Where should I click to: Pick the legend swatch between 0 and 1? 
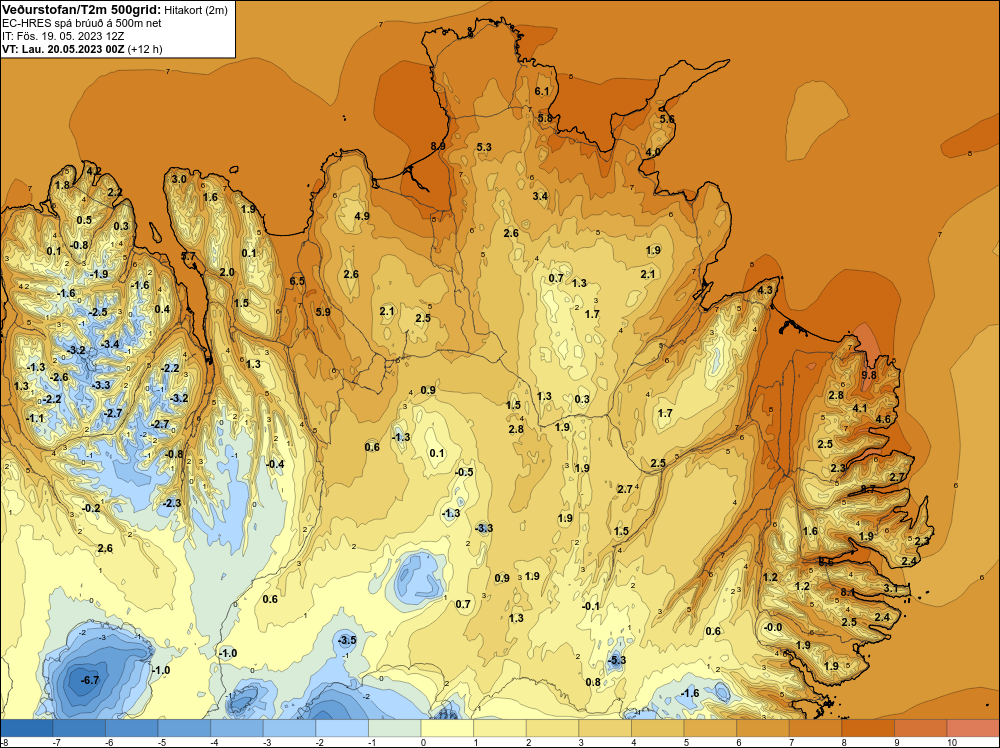(x=448, y=728)
